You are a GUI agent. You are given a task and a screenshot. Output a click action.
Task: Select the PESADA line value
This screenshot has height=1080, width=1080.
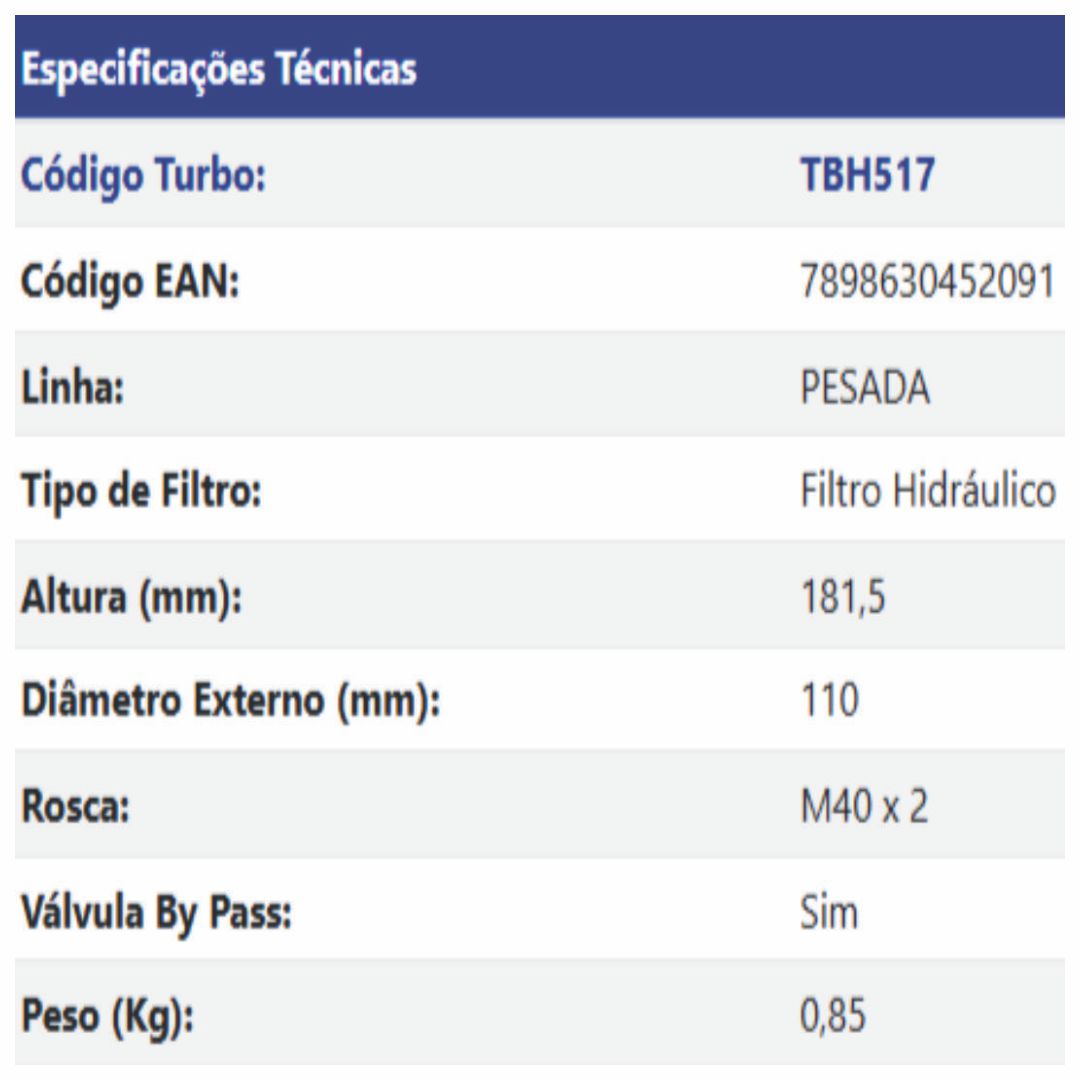(x=865, y=388)
